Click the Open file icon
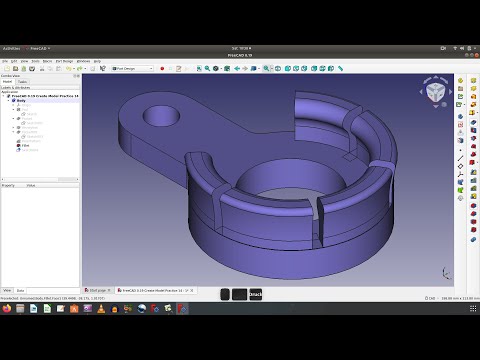This screenshot has height=360, width=480. (x=15, y=68)
